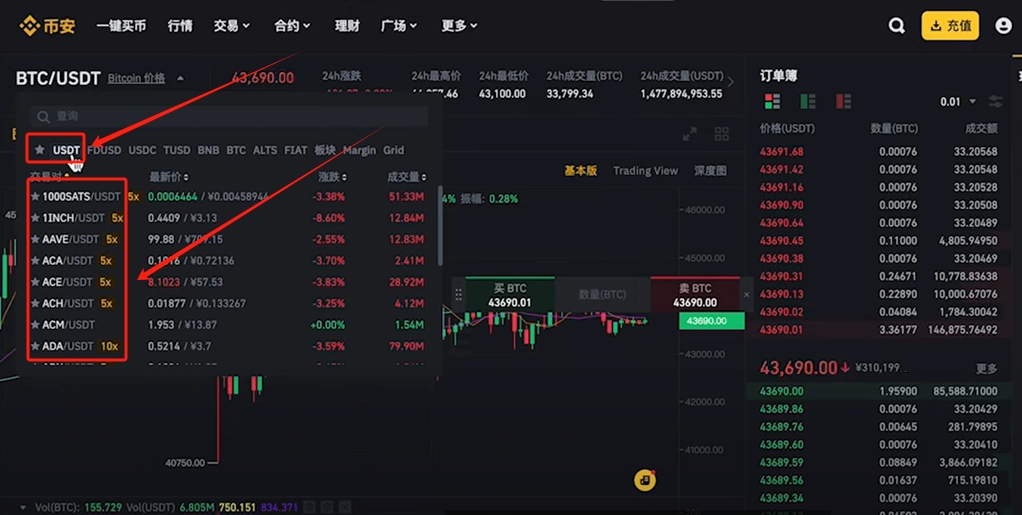Select the Margin market tab
Screen dimensions: 1022x515
click(x=359, y=150)
